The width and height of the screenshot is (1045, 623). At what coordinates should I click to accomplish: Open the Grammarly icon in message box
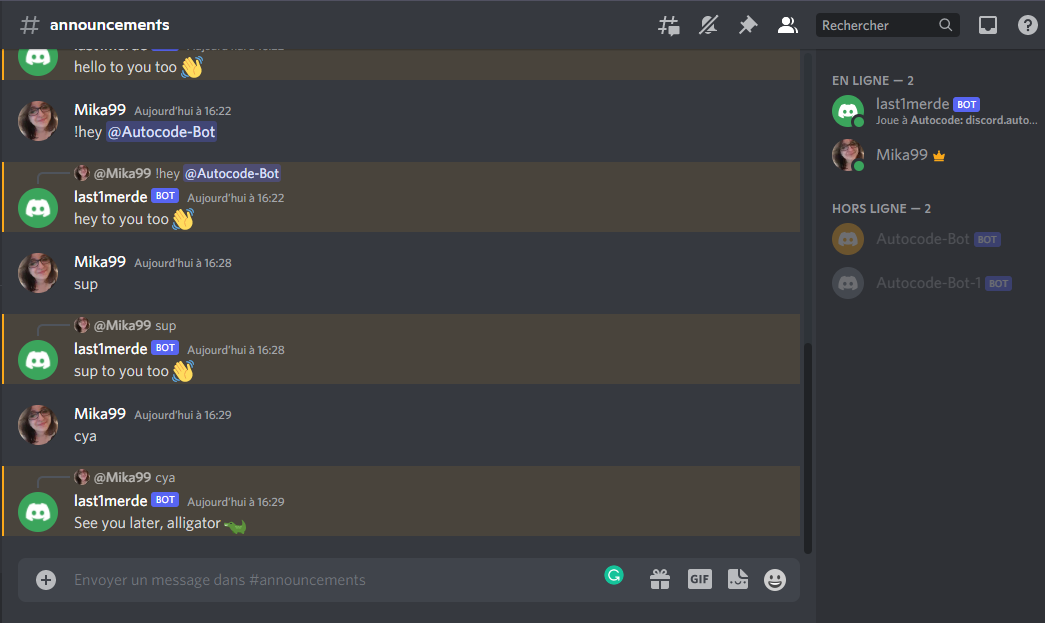(x=614, y=574)
